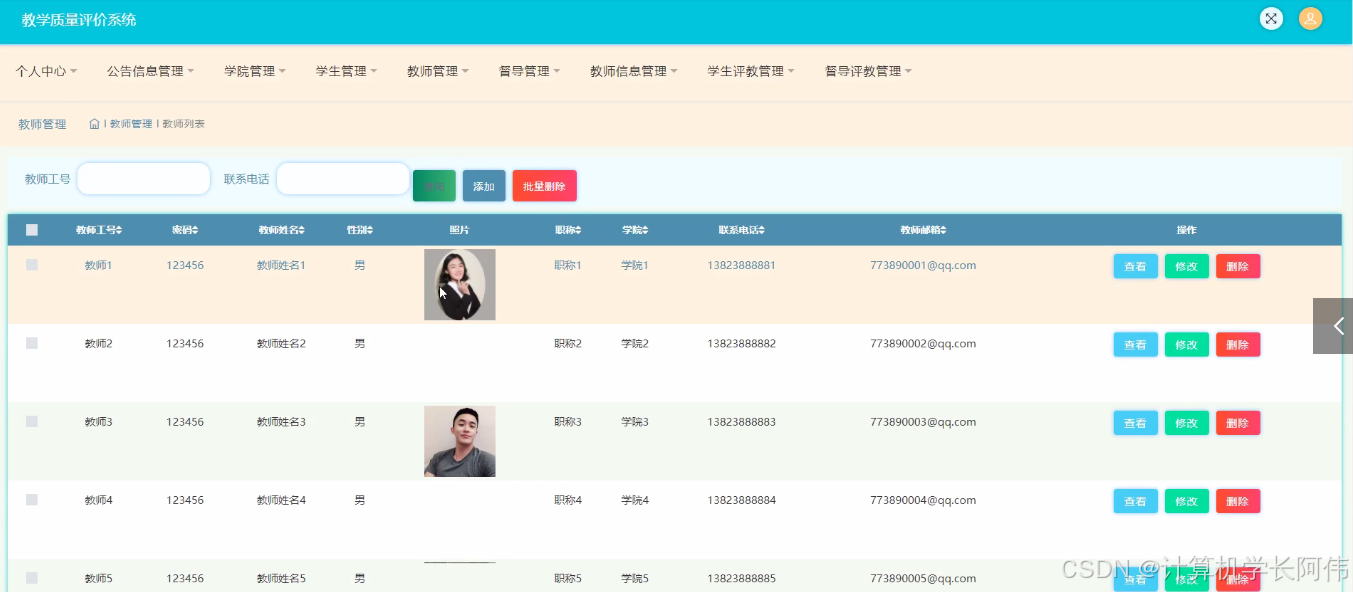
Task: Click the 学院3 cell
Action: point(635,421)
